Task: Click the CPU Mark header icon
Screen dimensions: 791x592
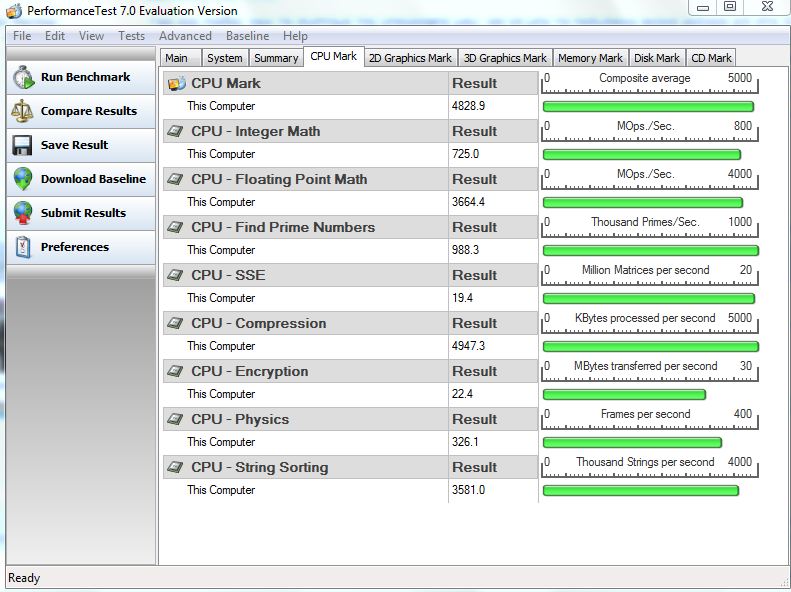Action: pyautogui.click(x=176, y=83)
